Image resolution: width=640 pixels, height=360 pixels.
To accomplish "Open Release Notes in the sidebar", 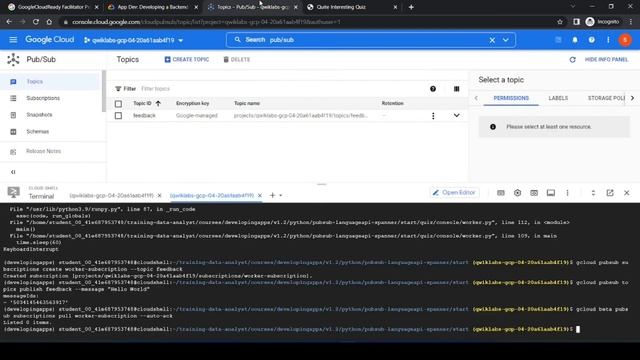I will point(43,151).
